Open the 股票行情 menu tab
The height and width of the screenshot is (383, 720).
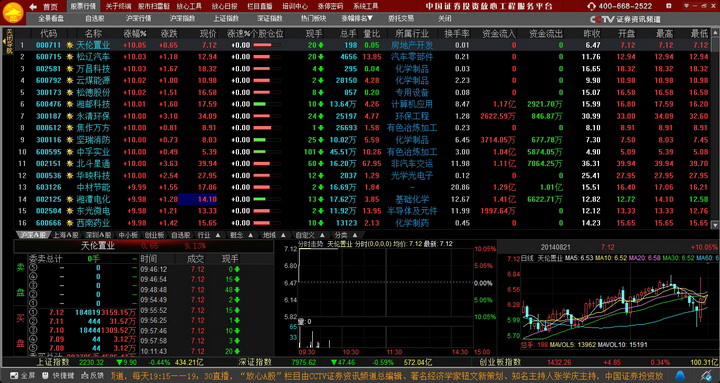pyautogui.click(x=84, y=6)
